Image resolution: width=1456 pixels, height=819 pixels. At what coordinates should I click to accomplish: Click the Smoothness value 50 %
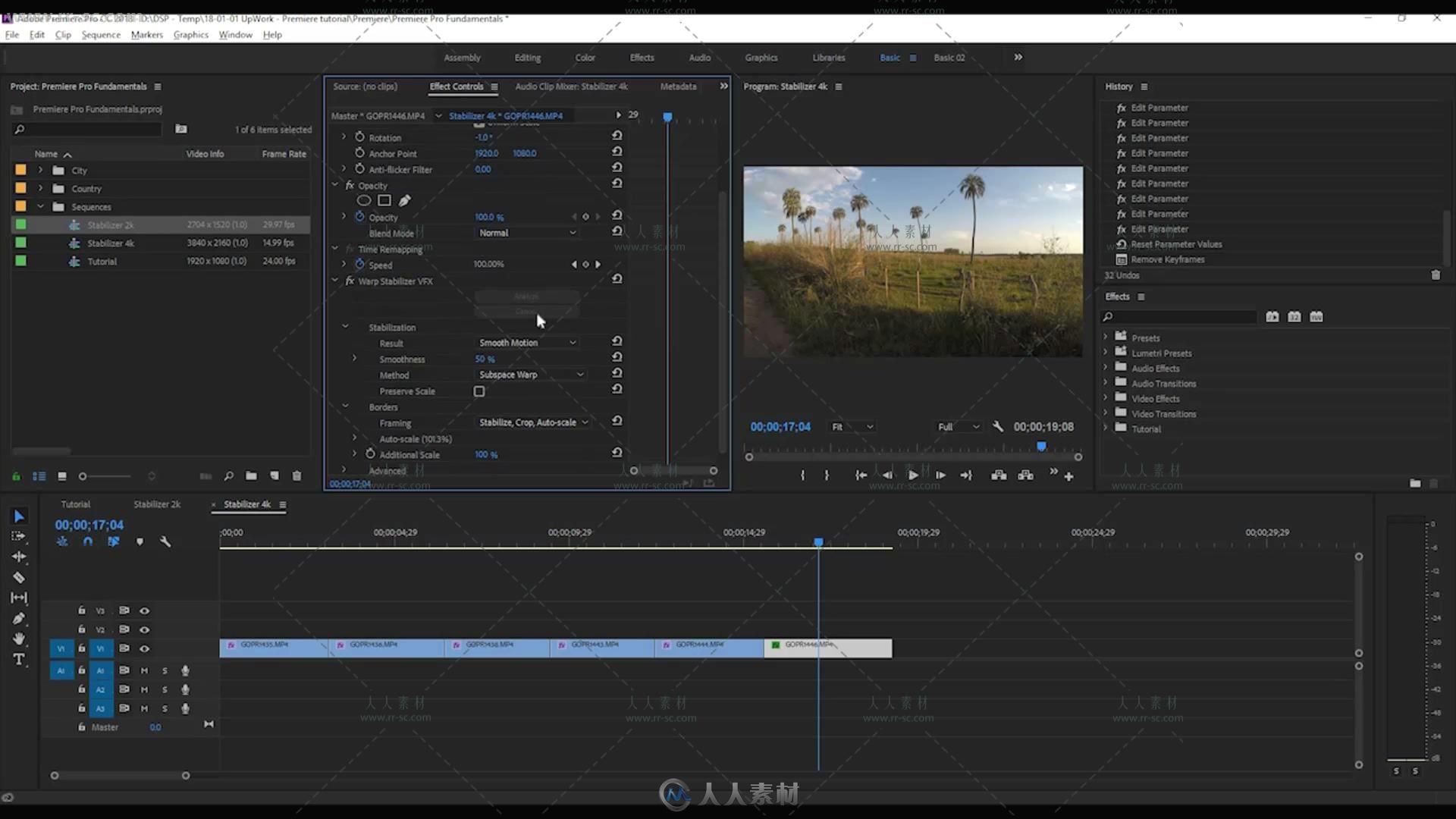coord(485,359)
